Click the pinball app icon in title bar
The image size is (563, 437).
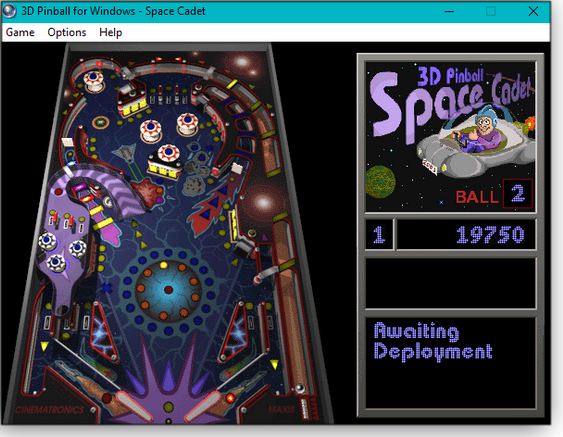point(9,11)
